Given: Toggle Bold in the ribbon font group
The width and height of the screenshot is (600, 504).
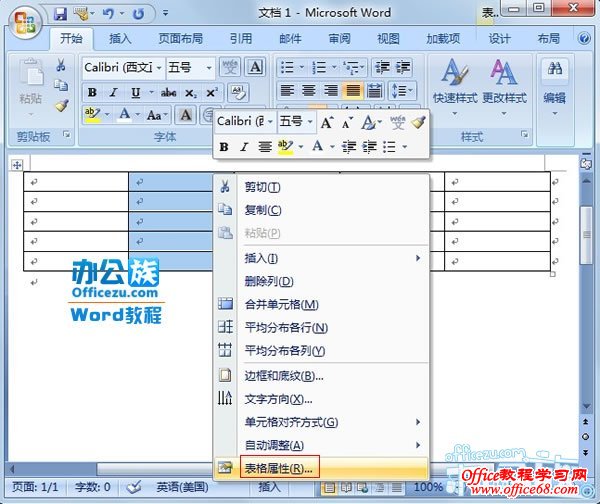Looking at the screenshot, I should (x=92, y=92).
